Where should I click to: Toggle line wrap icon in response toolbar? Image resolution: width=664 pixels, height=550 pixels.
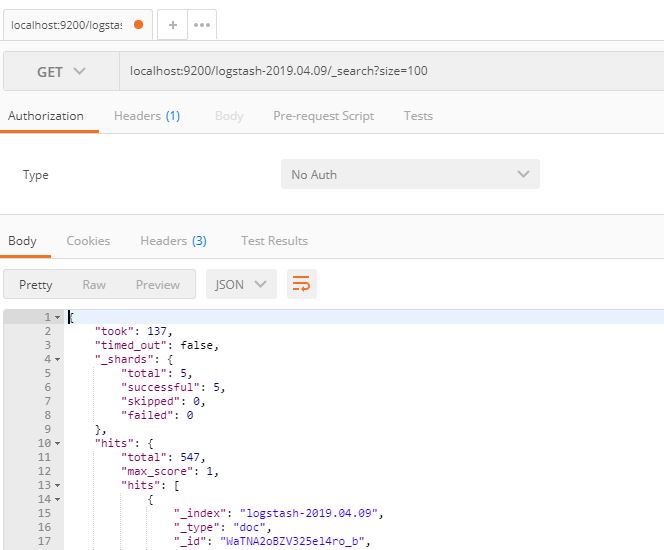point(302,284)
